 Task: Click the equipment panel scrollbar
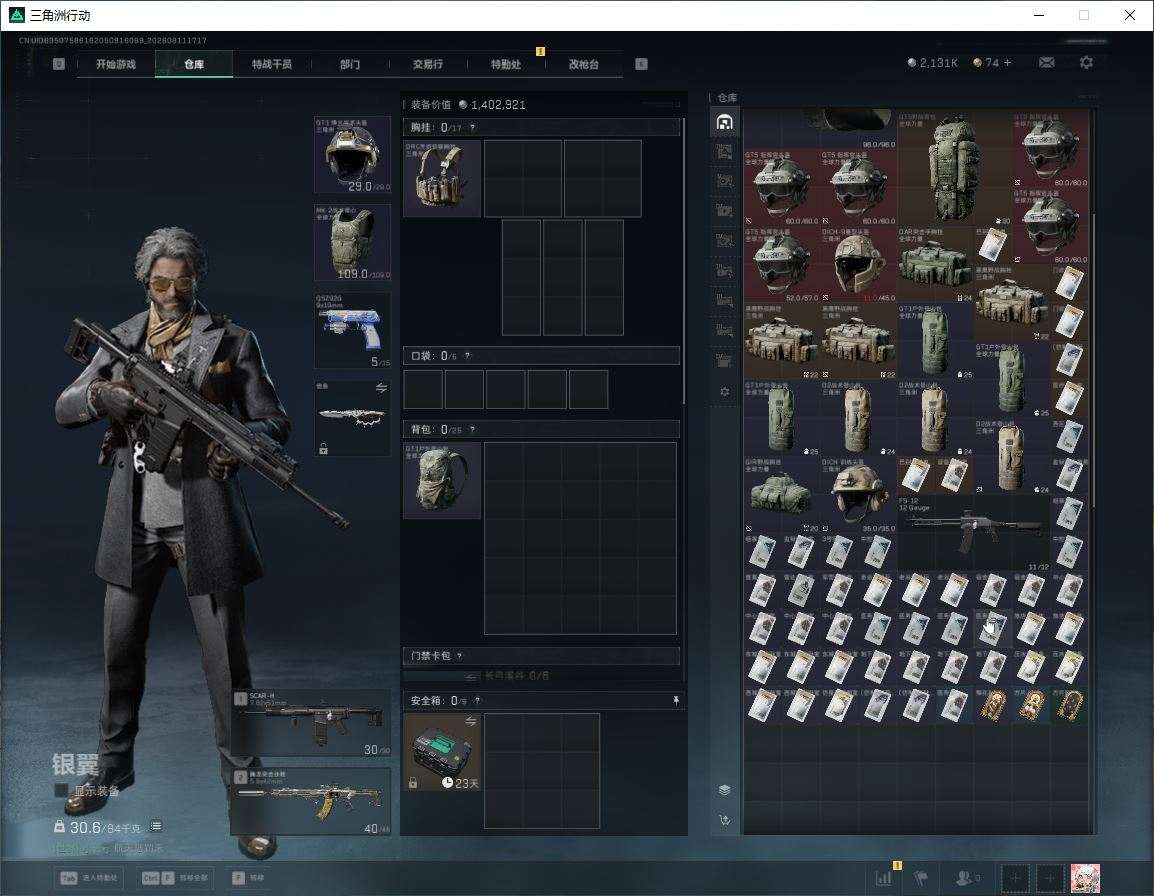click(684, 261)
